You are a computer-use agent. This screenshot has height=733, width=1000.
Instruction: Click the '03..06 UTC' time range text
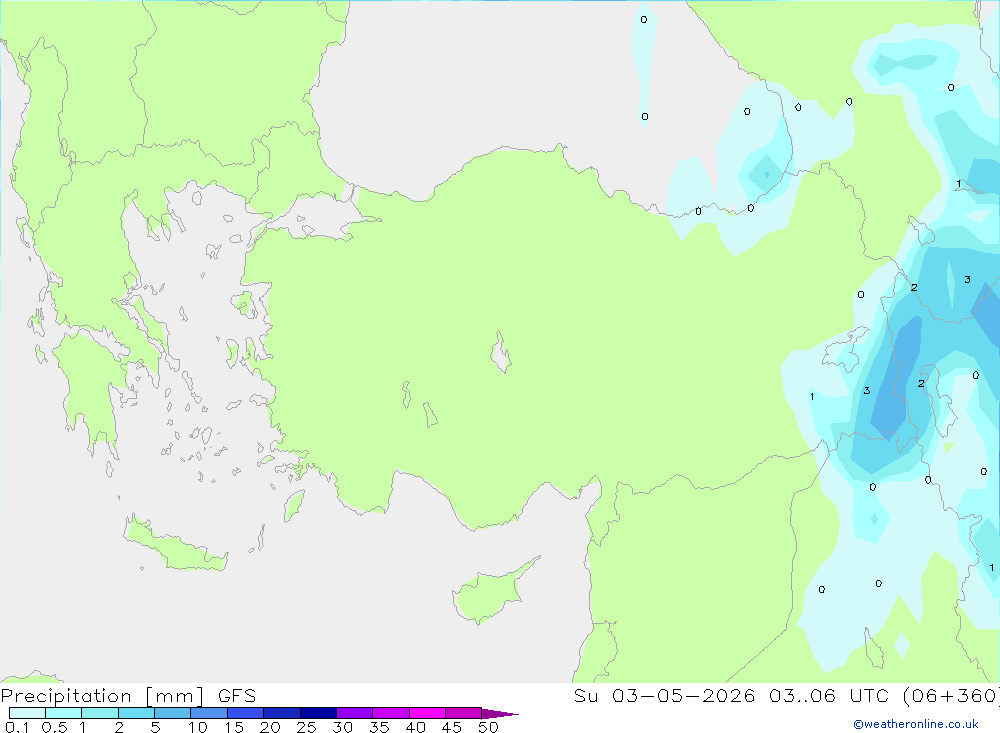pos(828,696)
